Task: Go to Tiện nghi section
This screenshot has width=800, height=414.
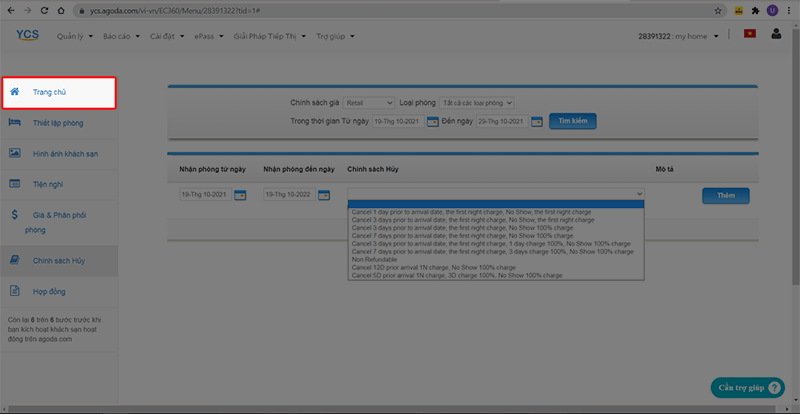Action: (48, 184)
